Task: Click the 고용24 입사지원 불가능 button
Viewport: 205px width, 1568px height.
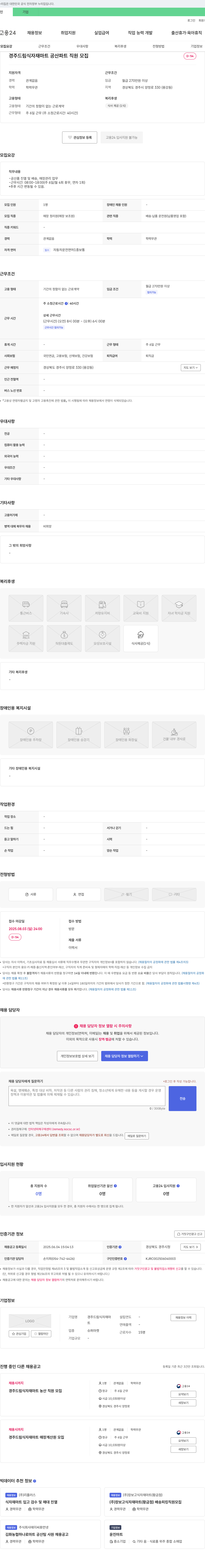Action: tap(122, 137)
